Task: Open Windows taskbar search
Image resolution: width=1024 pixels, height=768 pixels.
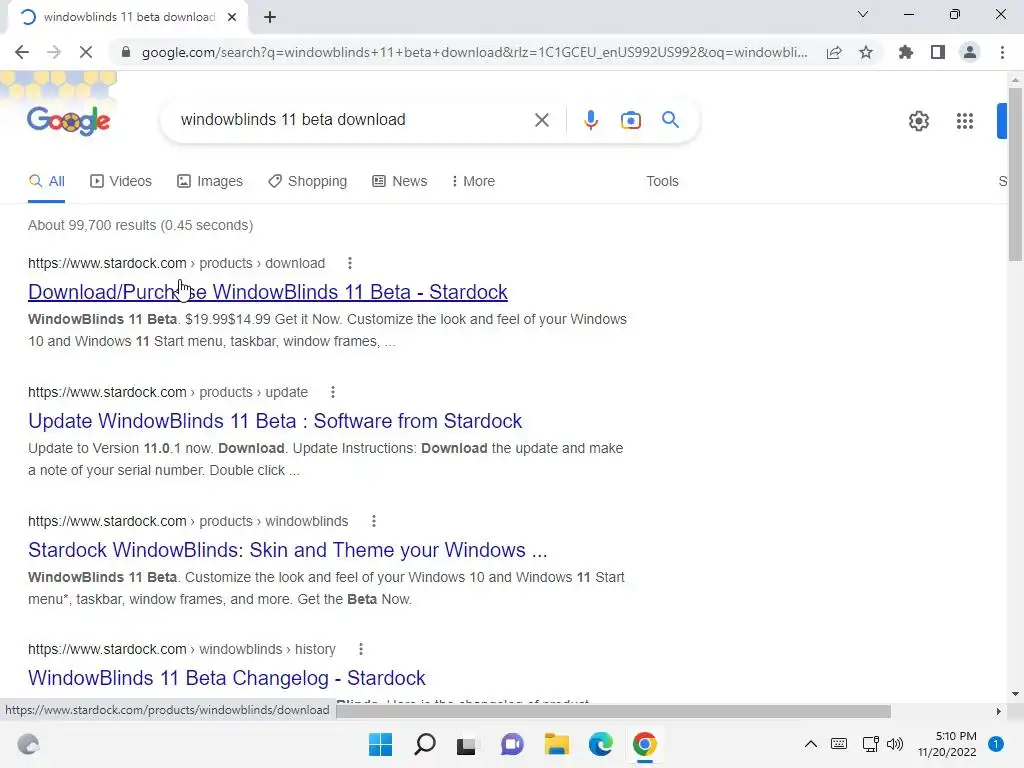Action: (425, 744)
